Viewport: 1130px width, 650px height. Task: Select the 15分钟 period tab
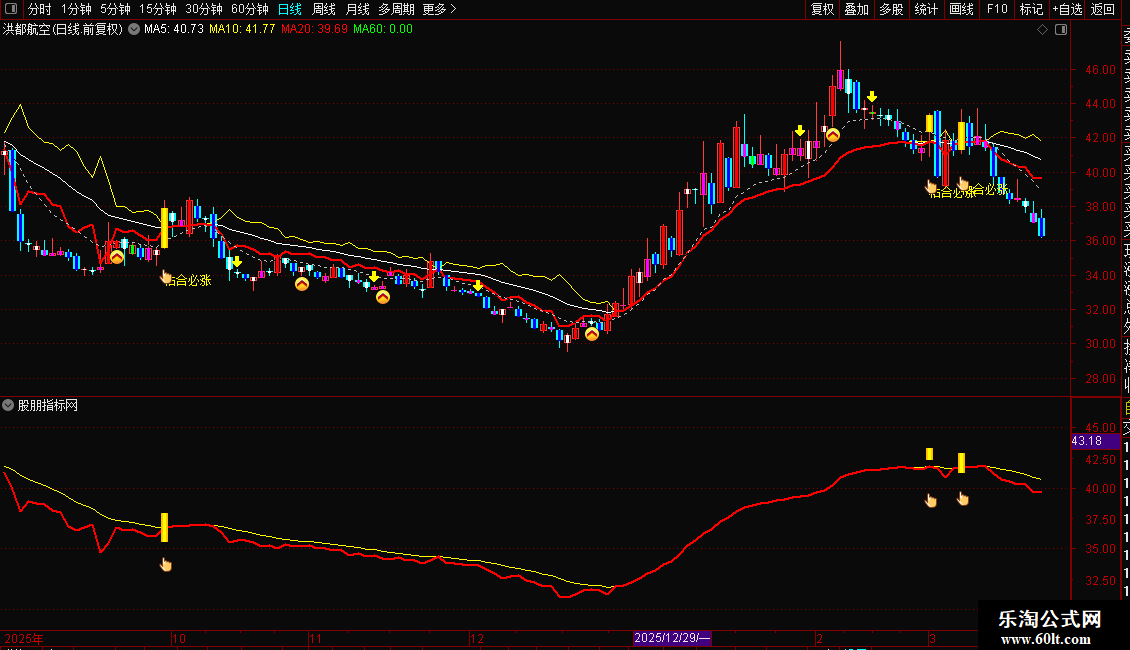click(158, 9)
